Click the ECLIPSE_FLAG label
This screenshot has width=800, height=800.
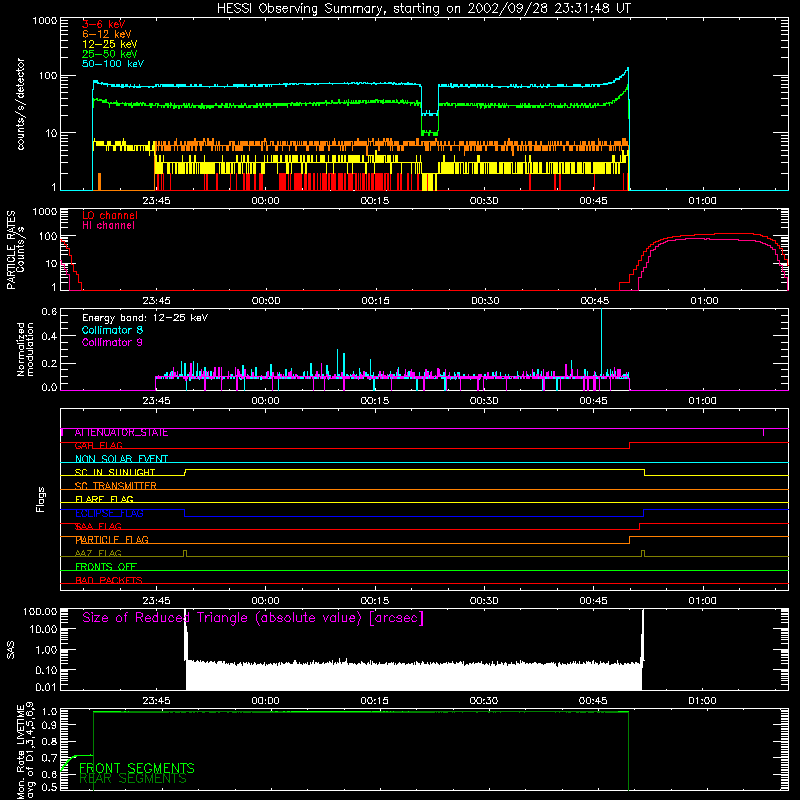[x=109, y=513]
